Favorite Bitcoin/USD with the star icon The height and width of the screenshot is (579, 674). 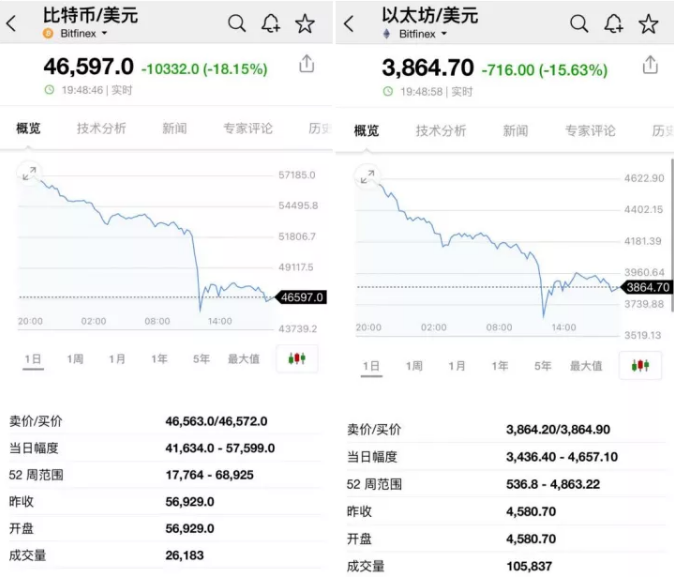305,23
